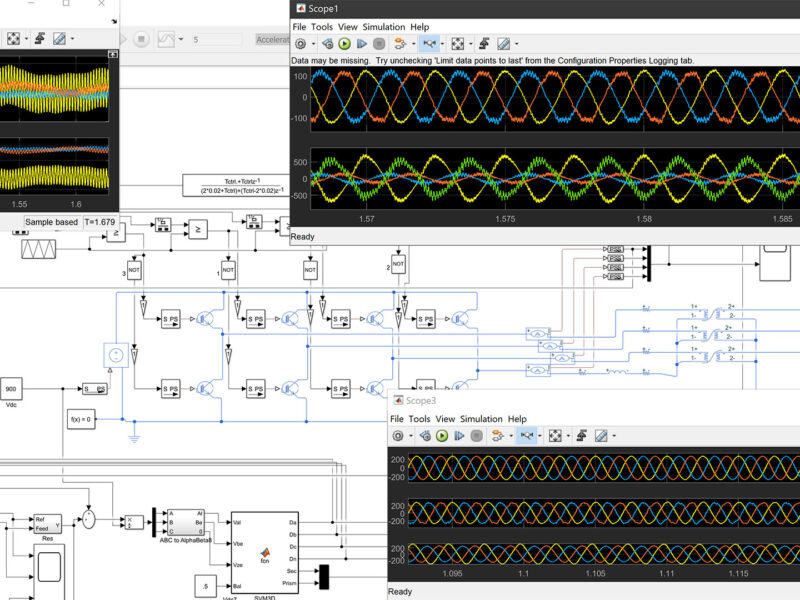Run the simulation from Scope1 toolbar
This screenshot has width=800, height=600.
point(344,44)
